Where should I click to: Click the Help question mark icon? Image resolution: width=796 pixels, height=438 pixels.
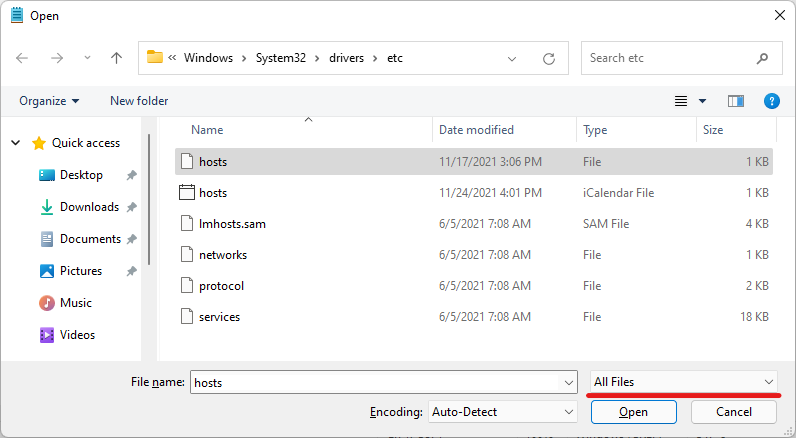771,101
